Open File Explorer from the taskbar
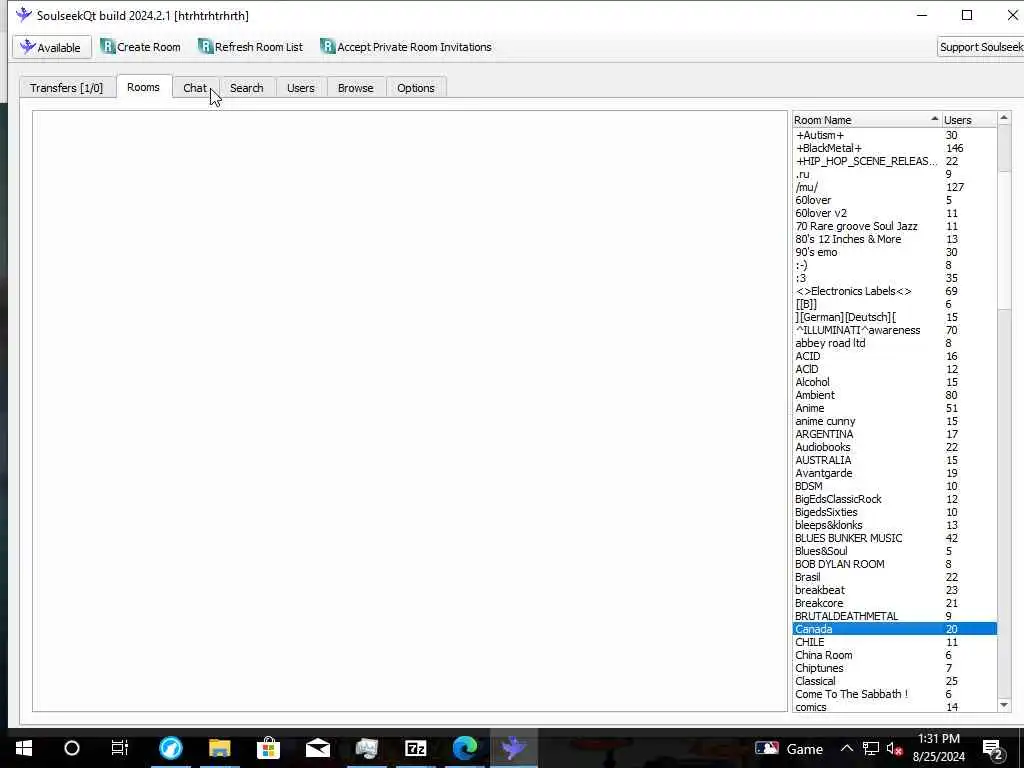 coord(219,748)
